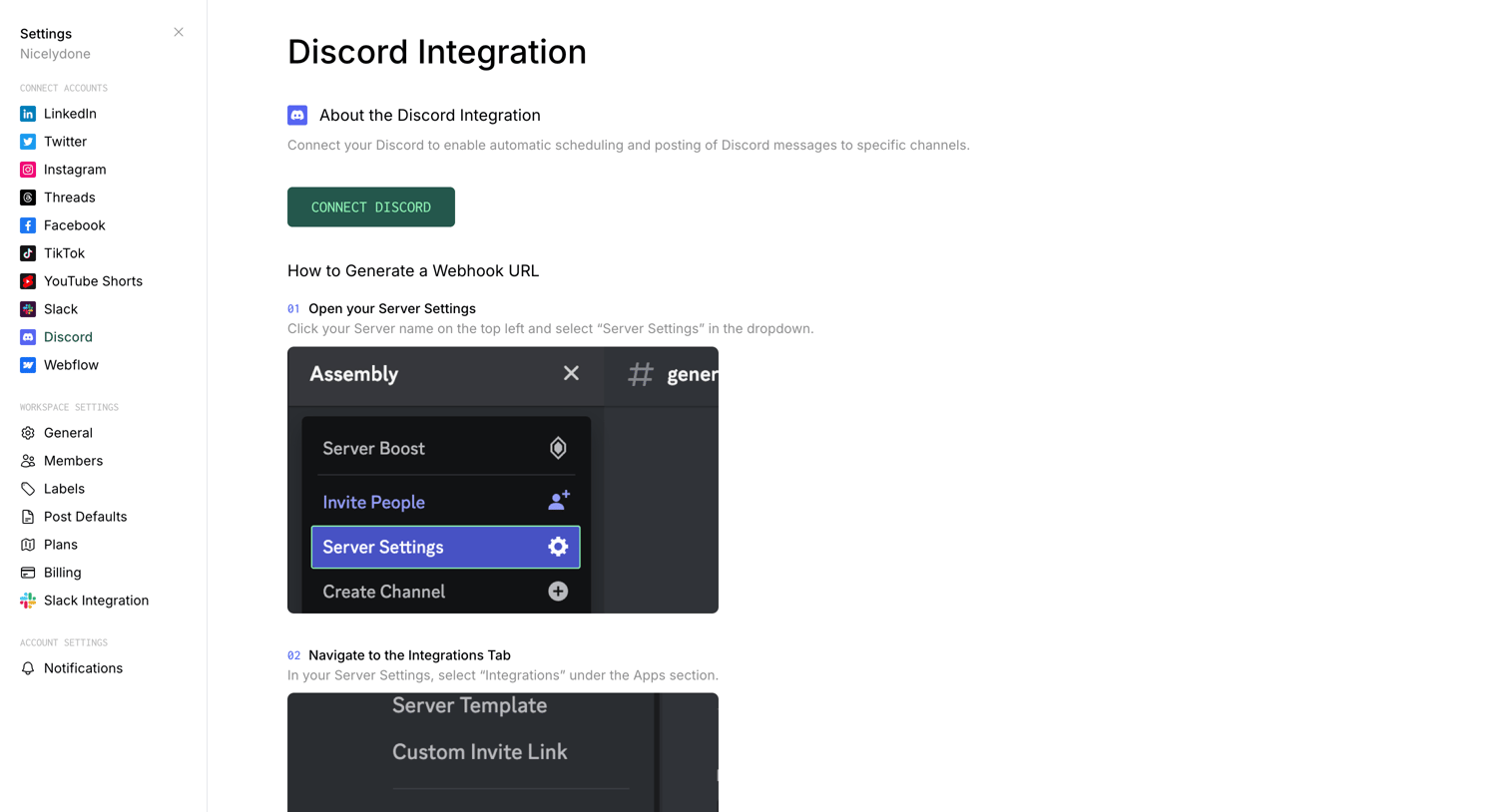This screenshot has width=1509, height=812.
Task: Click the Twitter bird icon
Action: tap(28, 142)
